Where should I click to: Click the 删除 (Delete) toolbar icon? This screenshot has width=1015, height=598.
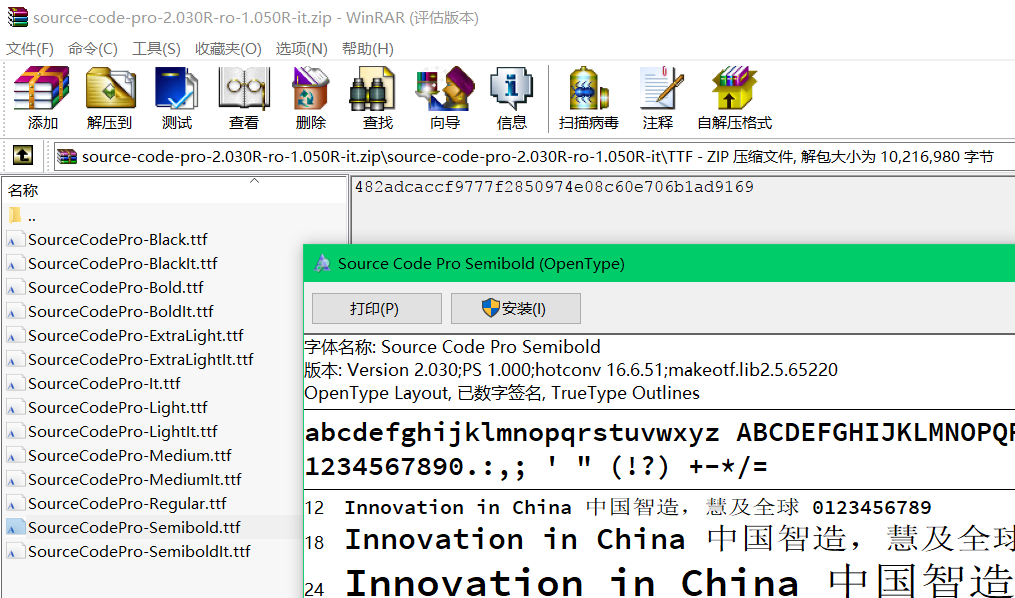311,87
